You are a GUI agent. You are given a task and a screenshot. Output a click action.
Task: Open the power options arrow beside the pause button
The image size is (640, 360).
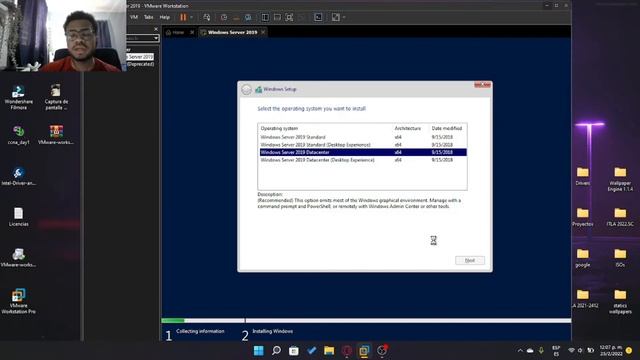(191, 17)
